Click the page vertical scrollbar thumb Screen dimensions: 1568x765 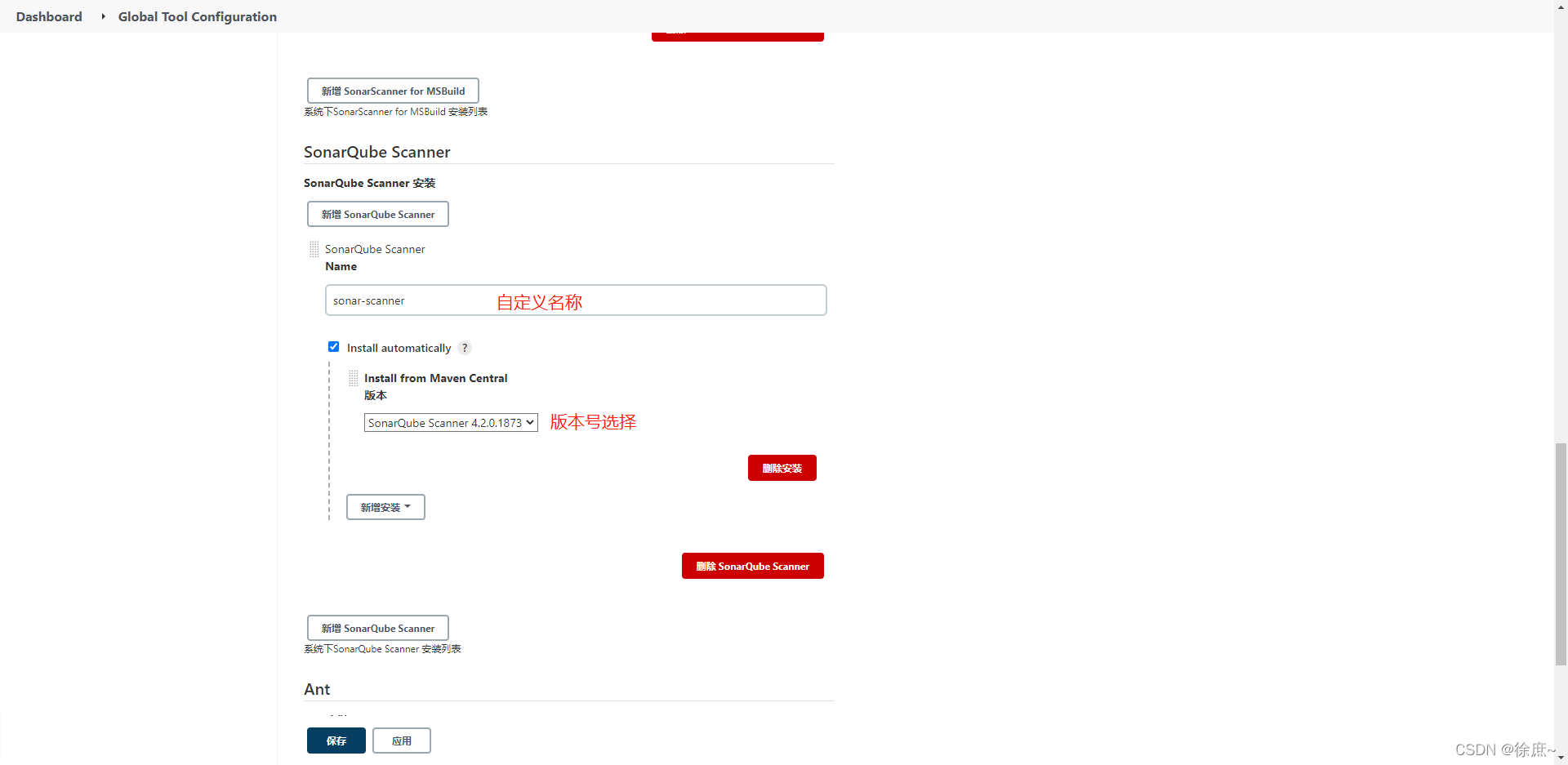(1561, 554)
